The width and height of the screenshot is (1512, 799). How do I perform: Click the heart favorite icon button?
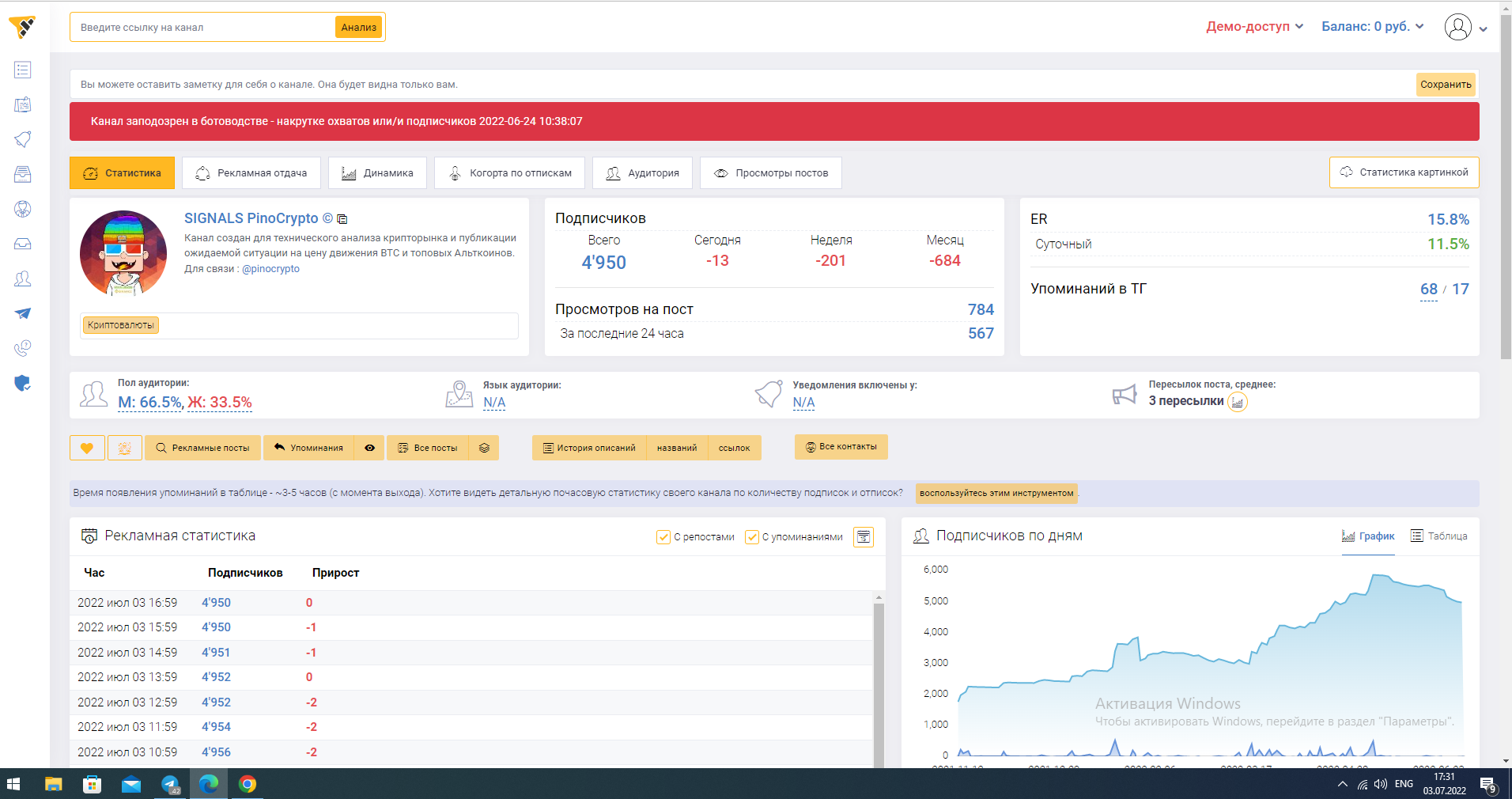87,448
